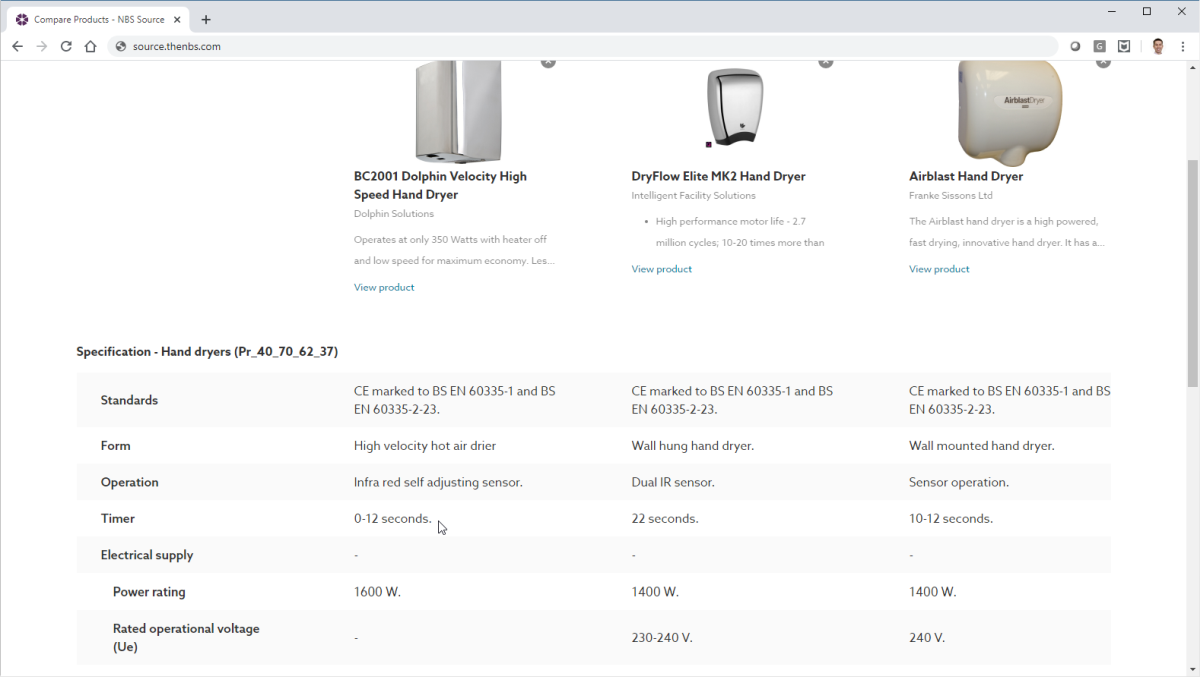Click the 240 V. voltage value
The image size is (1200, 677).
coord(927,638)
